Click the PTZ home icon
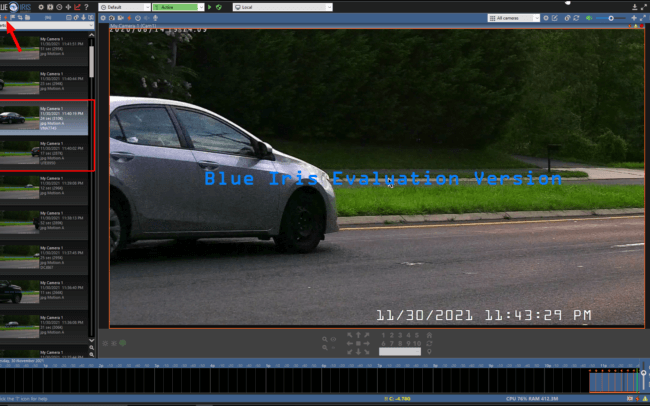The image size is (650, 406). pyautogui.click(x=429, y=335)
